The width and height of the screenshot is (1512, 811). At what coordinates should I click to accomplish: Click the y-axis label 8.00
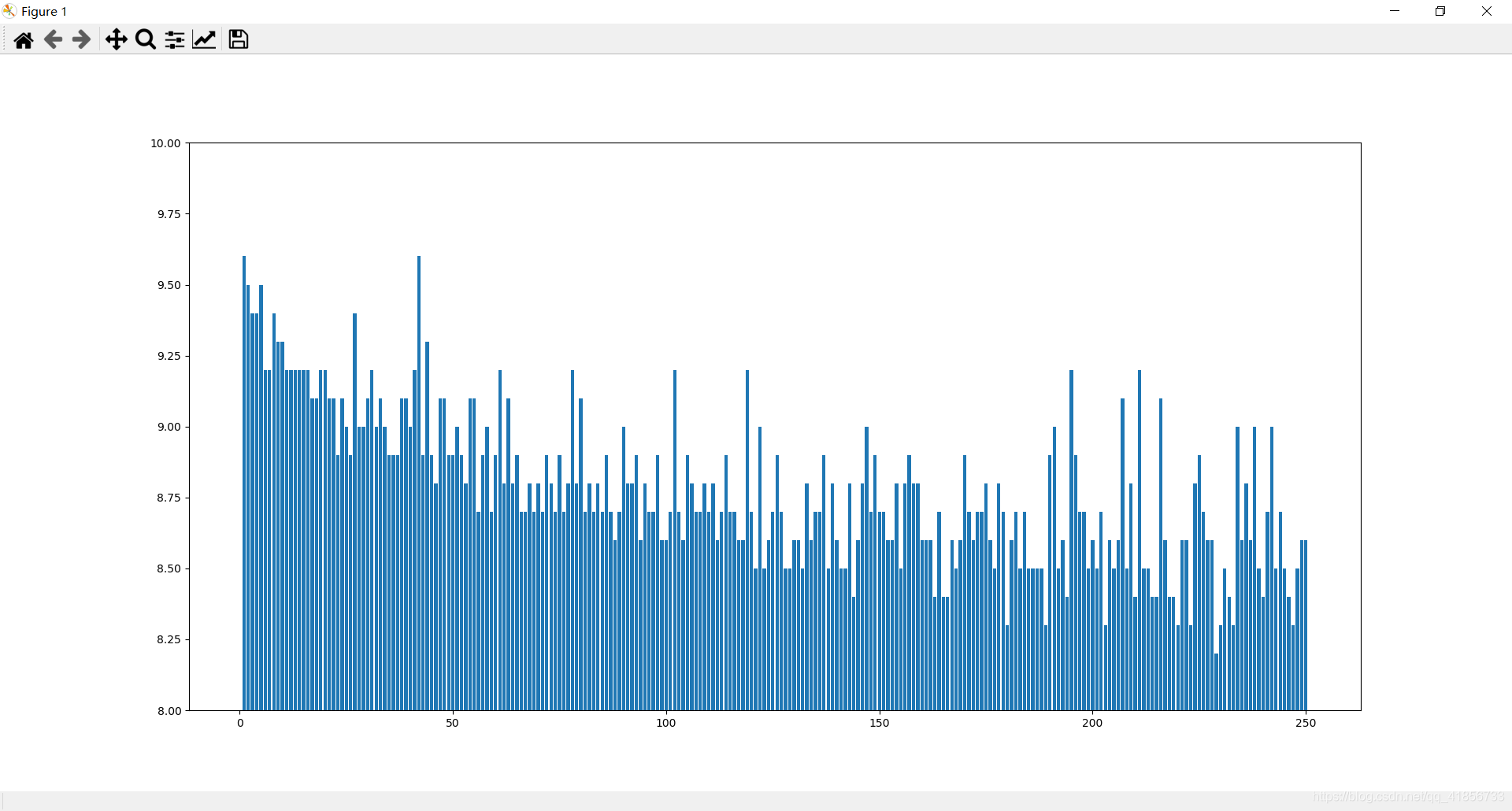(169, 711)
